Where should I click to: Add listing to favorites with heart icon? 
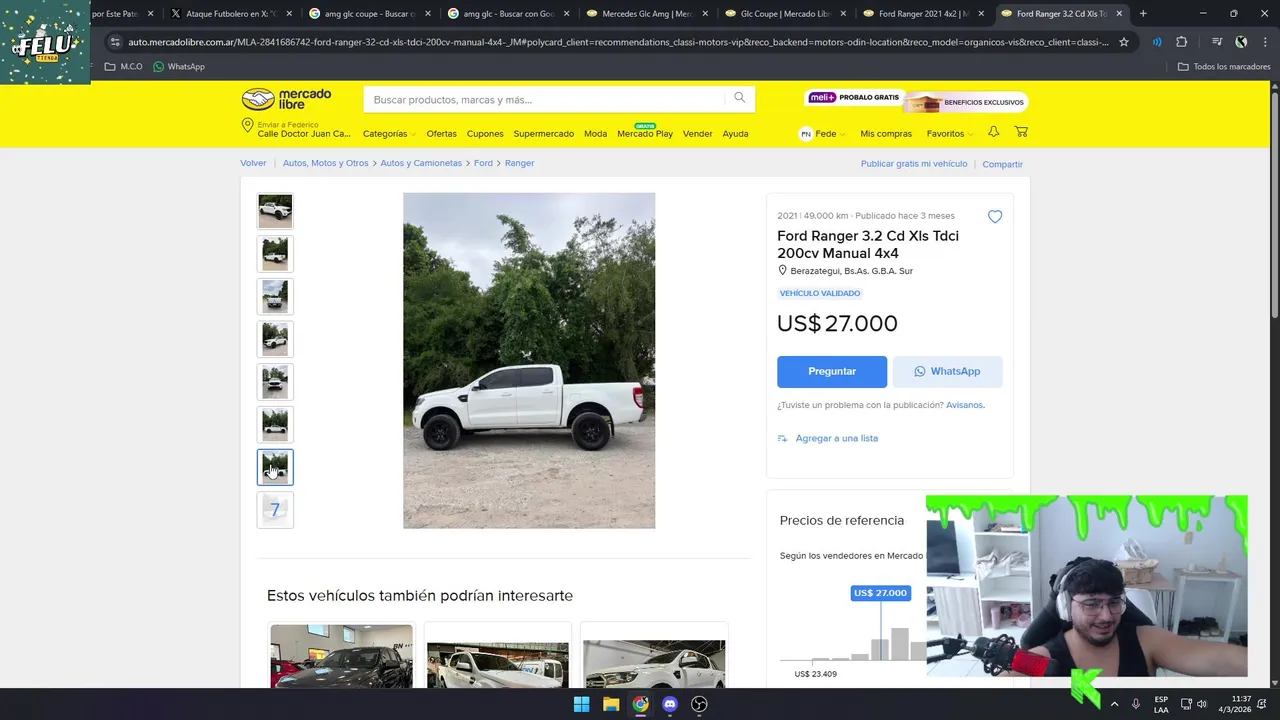(x=995, y=217)
